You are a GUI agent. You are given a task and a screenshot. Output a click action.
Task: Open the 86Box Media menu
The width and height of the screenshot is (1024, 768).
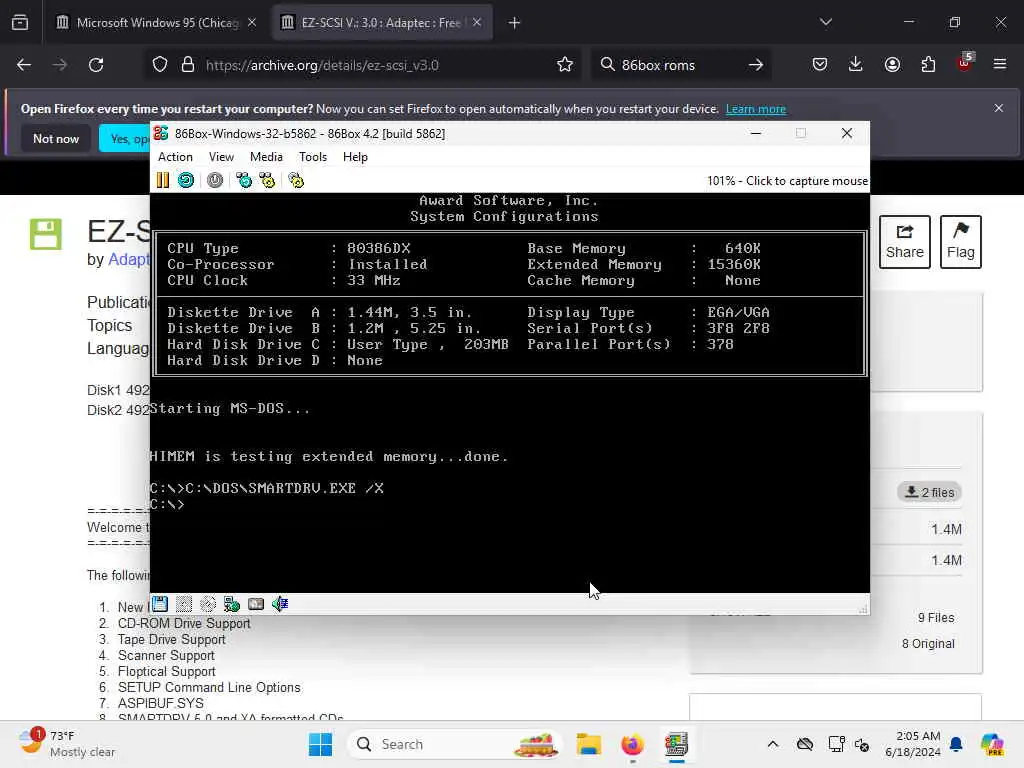(x=266, y=157)
